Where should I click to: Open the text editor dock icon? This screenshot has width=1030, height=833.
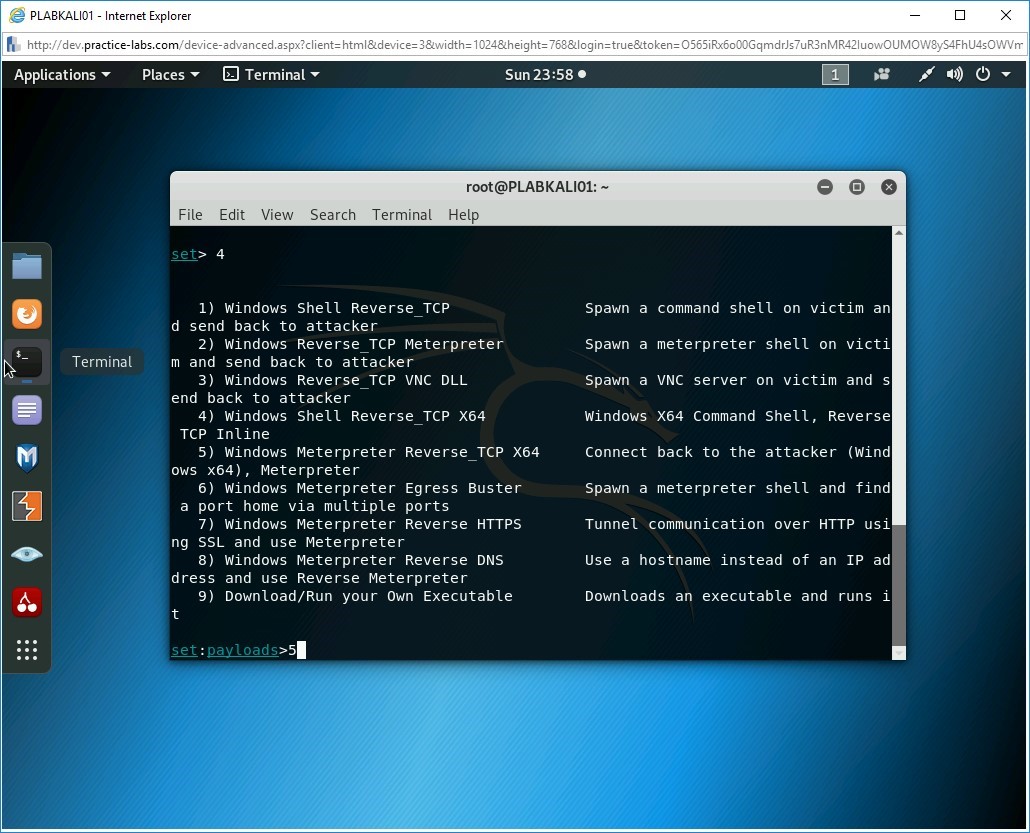[x=27, y=410]
